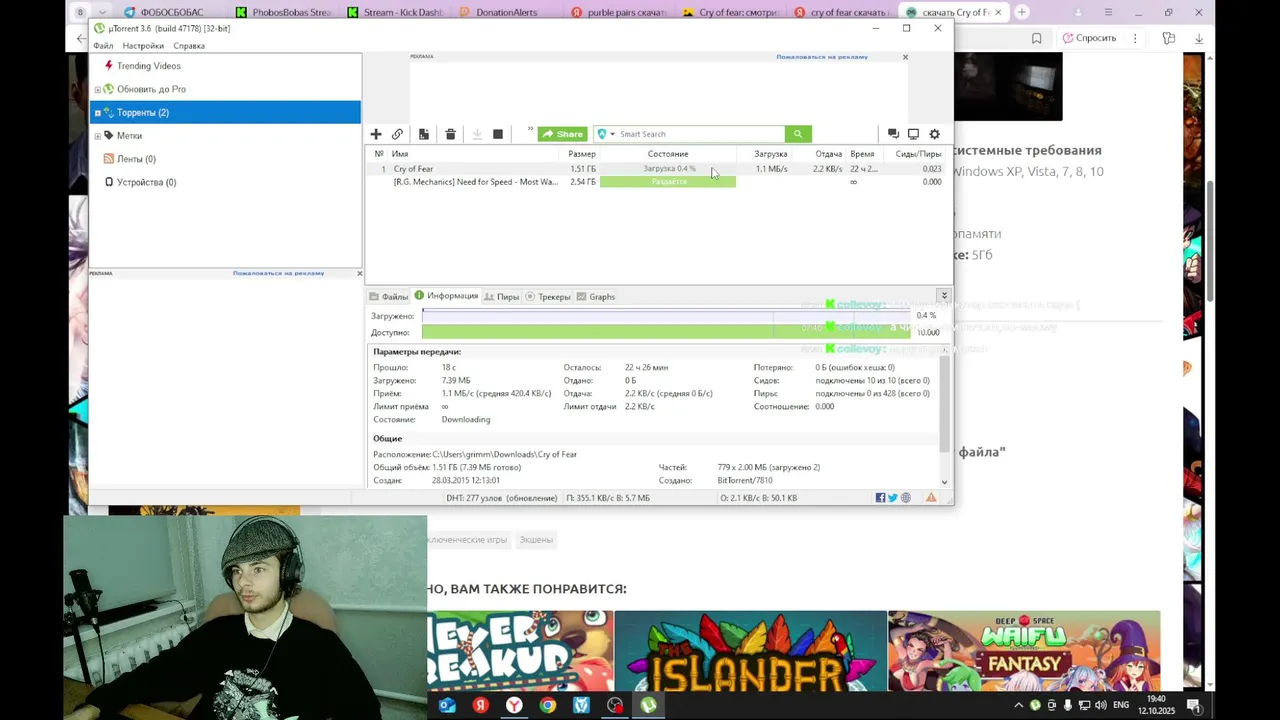
Task: Click the globe icon in status bar
Action: [906, 498]
